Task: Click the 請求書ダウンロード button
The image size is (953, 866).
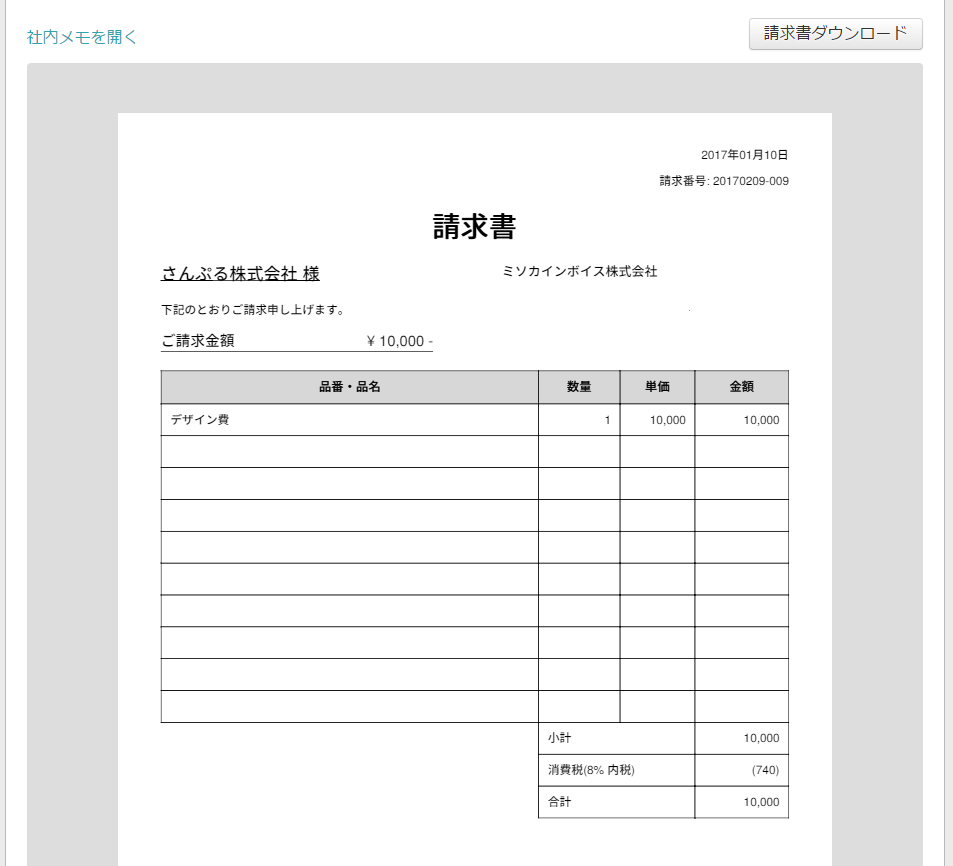Action: coord(835,33)
